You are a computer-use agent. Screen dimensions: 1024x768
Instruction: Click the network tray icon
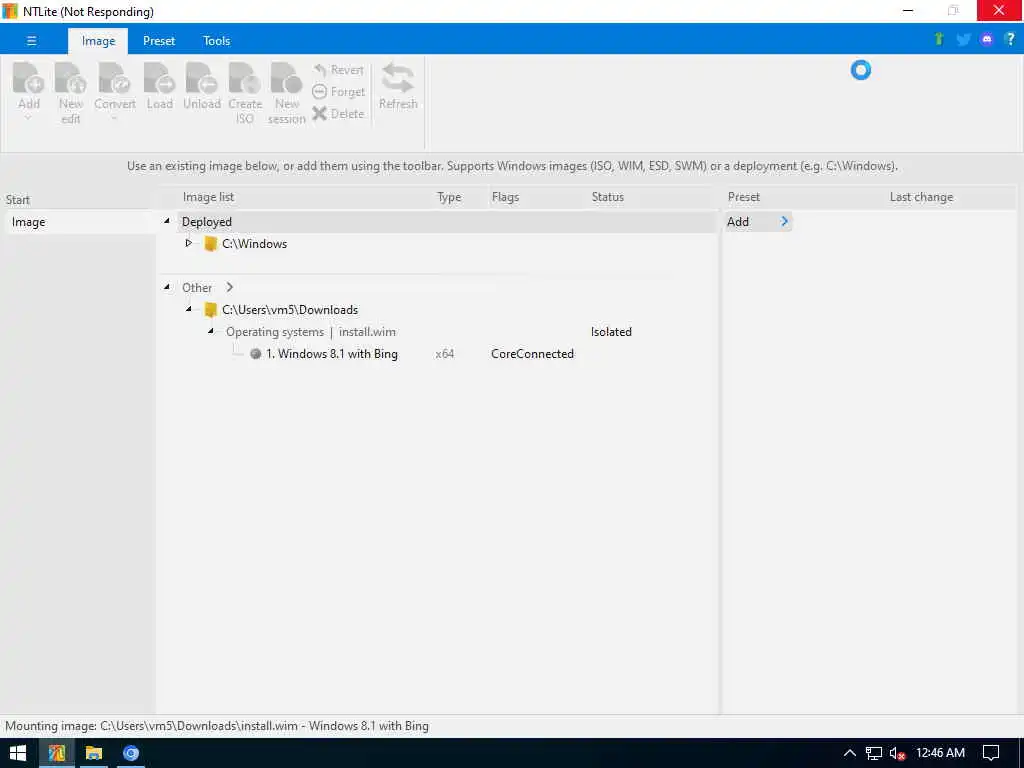(874, 754)
